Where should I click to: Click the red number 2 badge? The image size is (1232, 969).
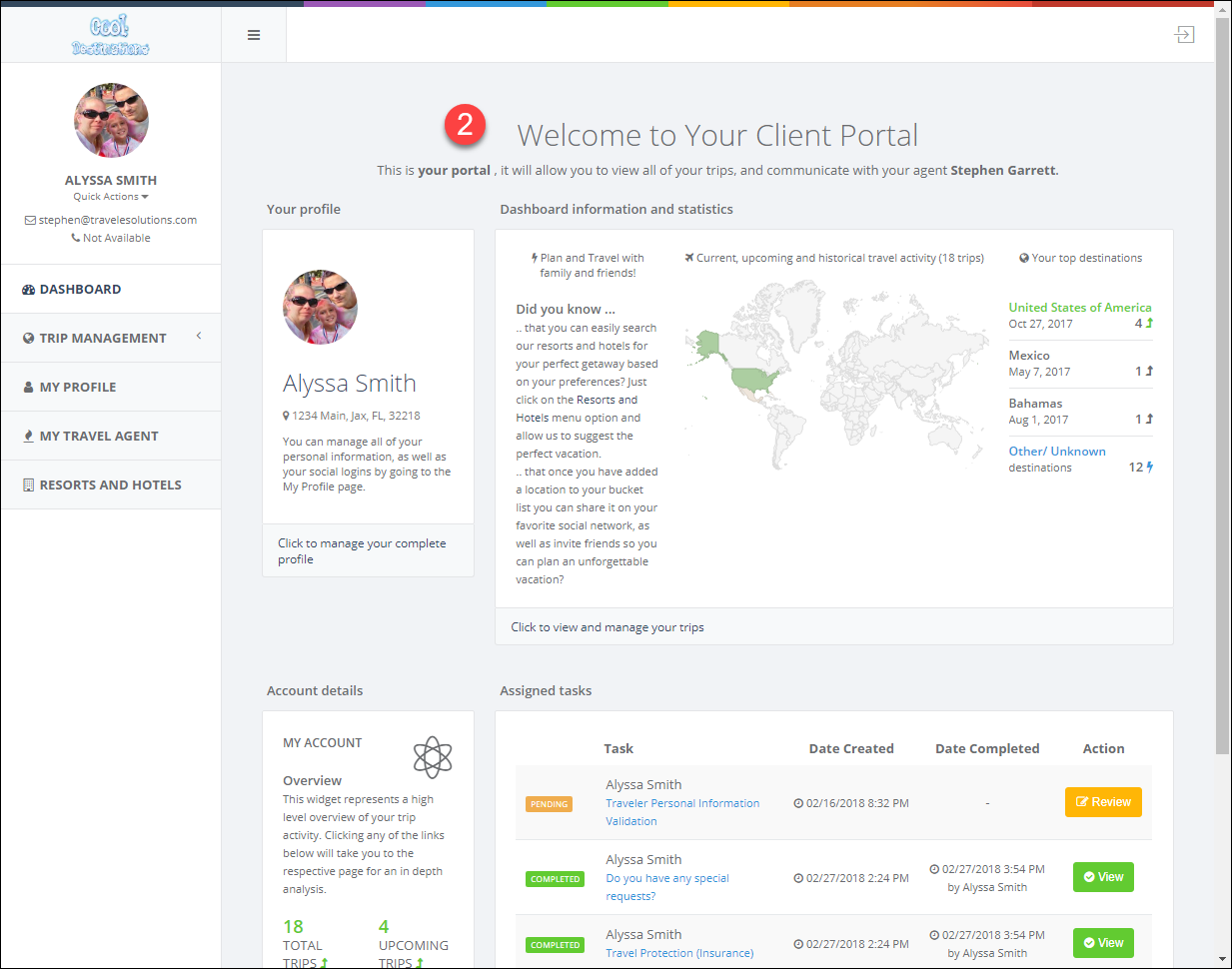[465, 125]
